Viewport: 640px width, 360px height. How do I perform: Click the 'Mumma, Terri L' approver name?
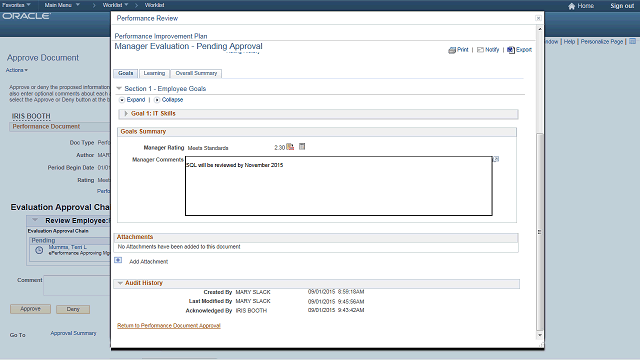pyautogui.click(x=67, y=247)
